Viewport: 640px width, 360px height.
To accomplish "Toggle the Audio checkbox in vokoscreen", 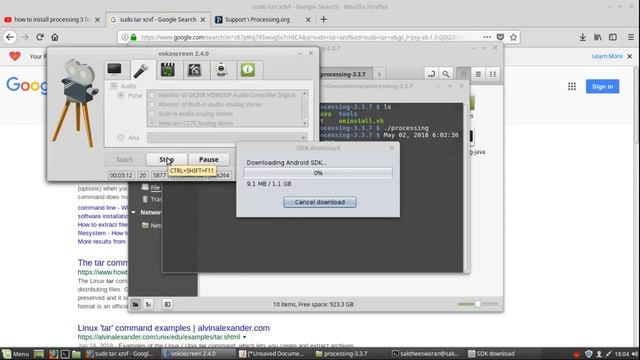I will pyautogui.click(x=114, y=86).
